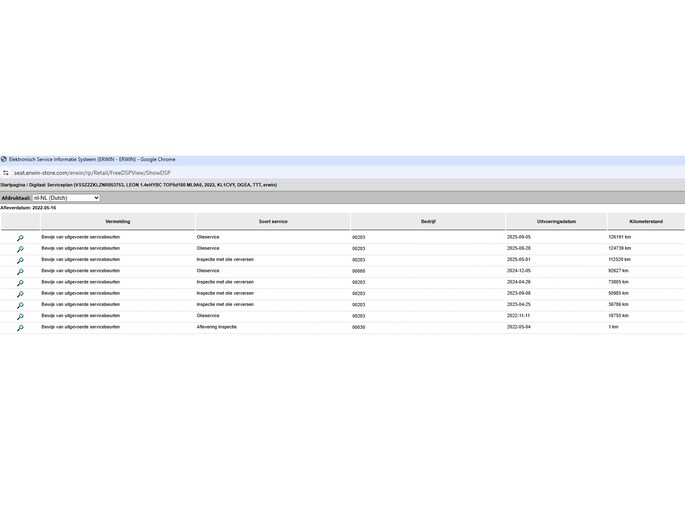Click magnifier icon for the 36786 km inspection
Screen dimensions: 685x514
click(x=19, y=305)
